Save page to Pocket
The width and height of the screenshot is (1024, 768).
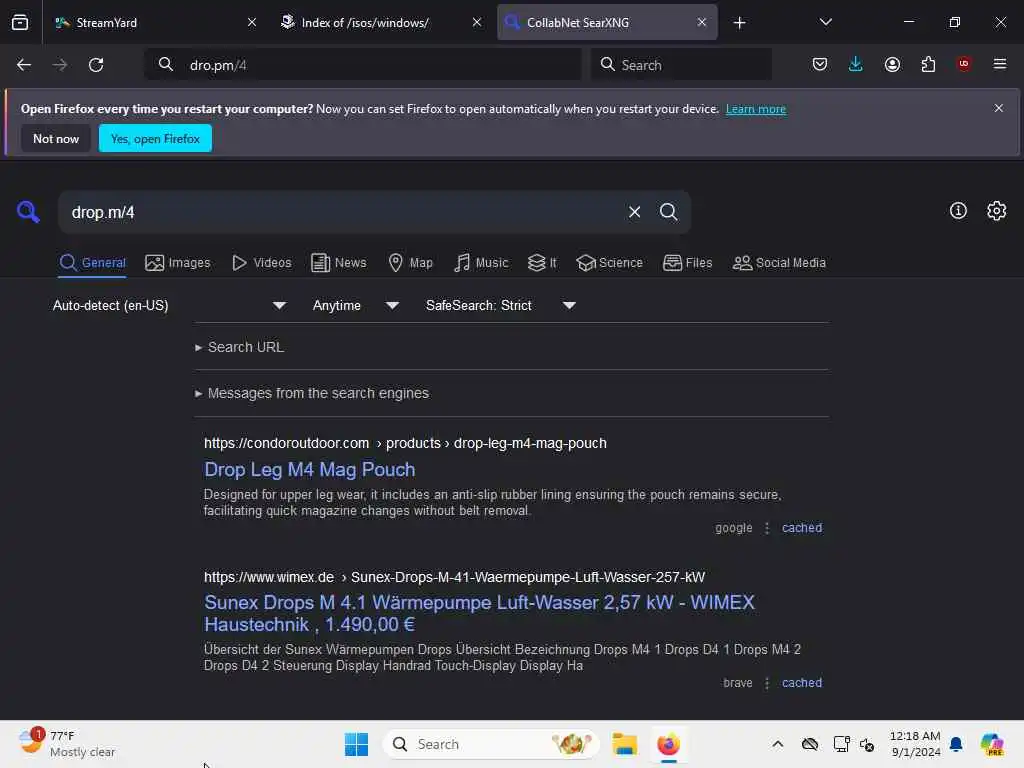click(820, 64)
